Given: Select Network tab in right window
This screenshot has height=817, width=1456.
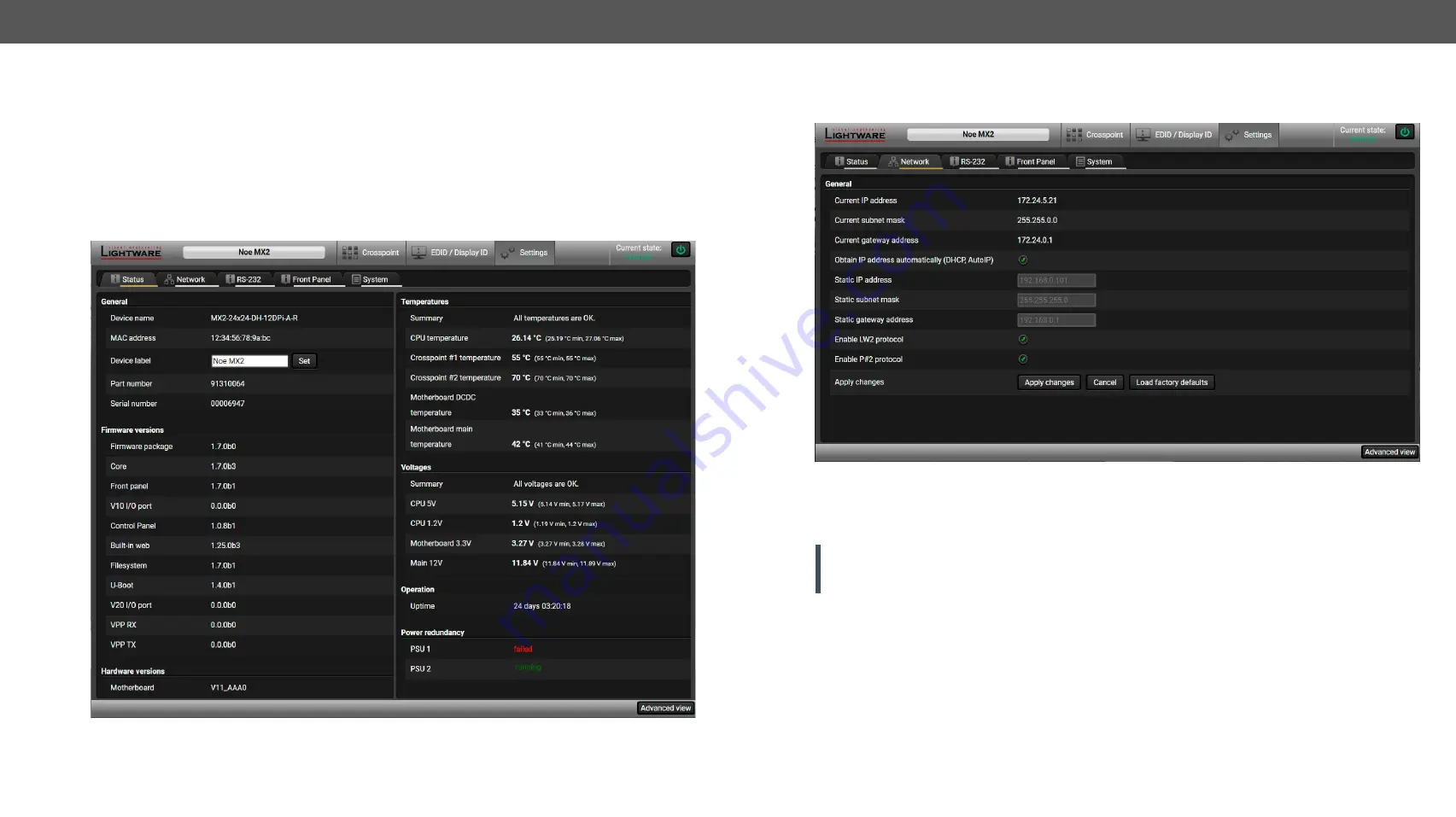Looking at the screenshot, I should coord(909,161).
